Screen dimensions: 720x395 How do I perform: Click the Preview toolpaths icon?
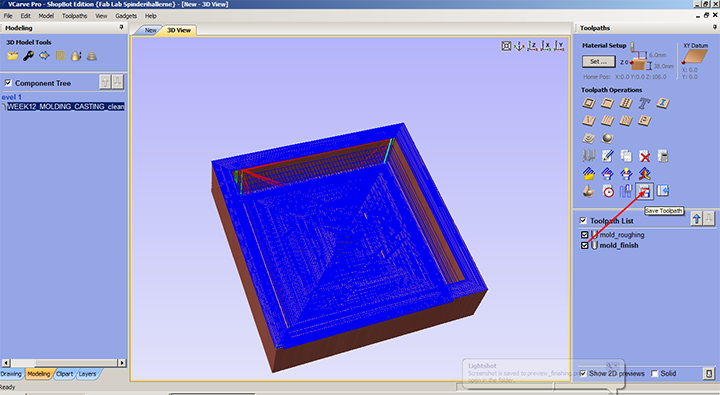589,191
